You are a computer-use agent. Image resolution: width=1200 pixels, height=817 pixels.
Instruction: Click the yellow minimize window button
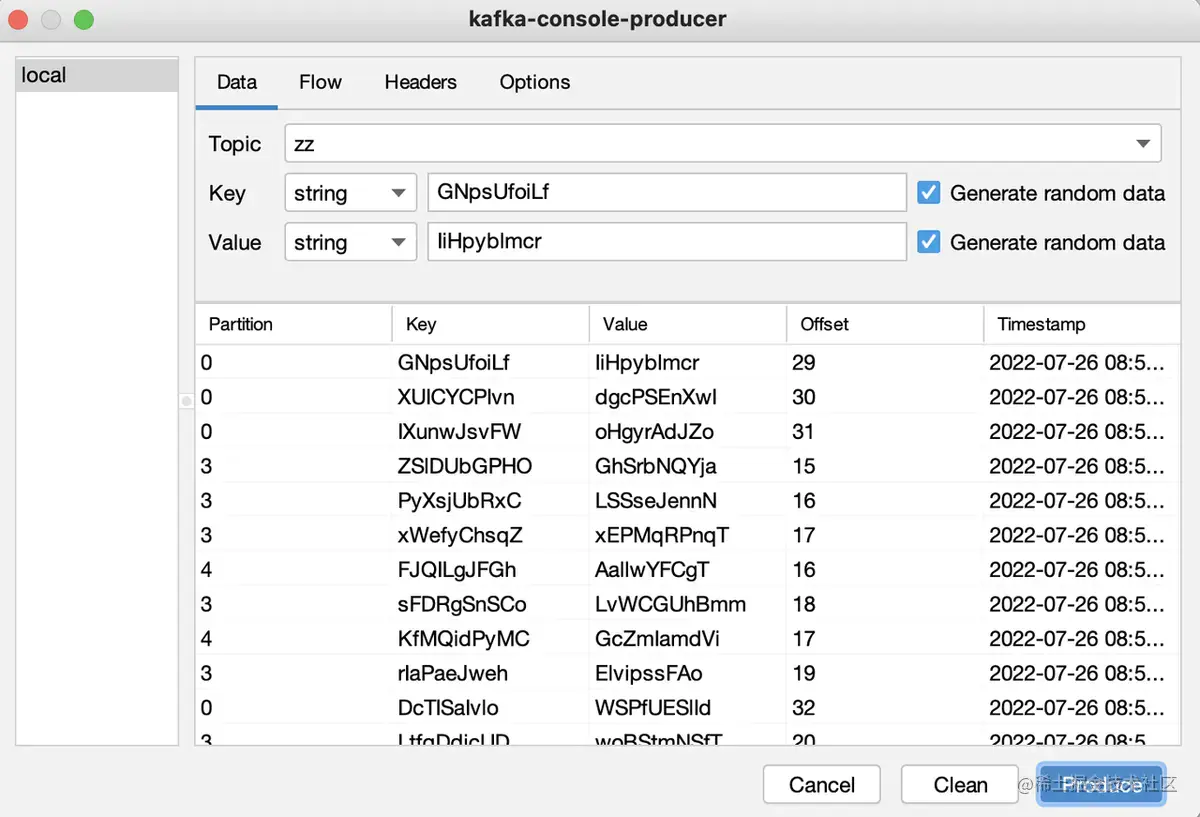pos(51,19)
